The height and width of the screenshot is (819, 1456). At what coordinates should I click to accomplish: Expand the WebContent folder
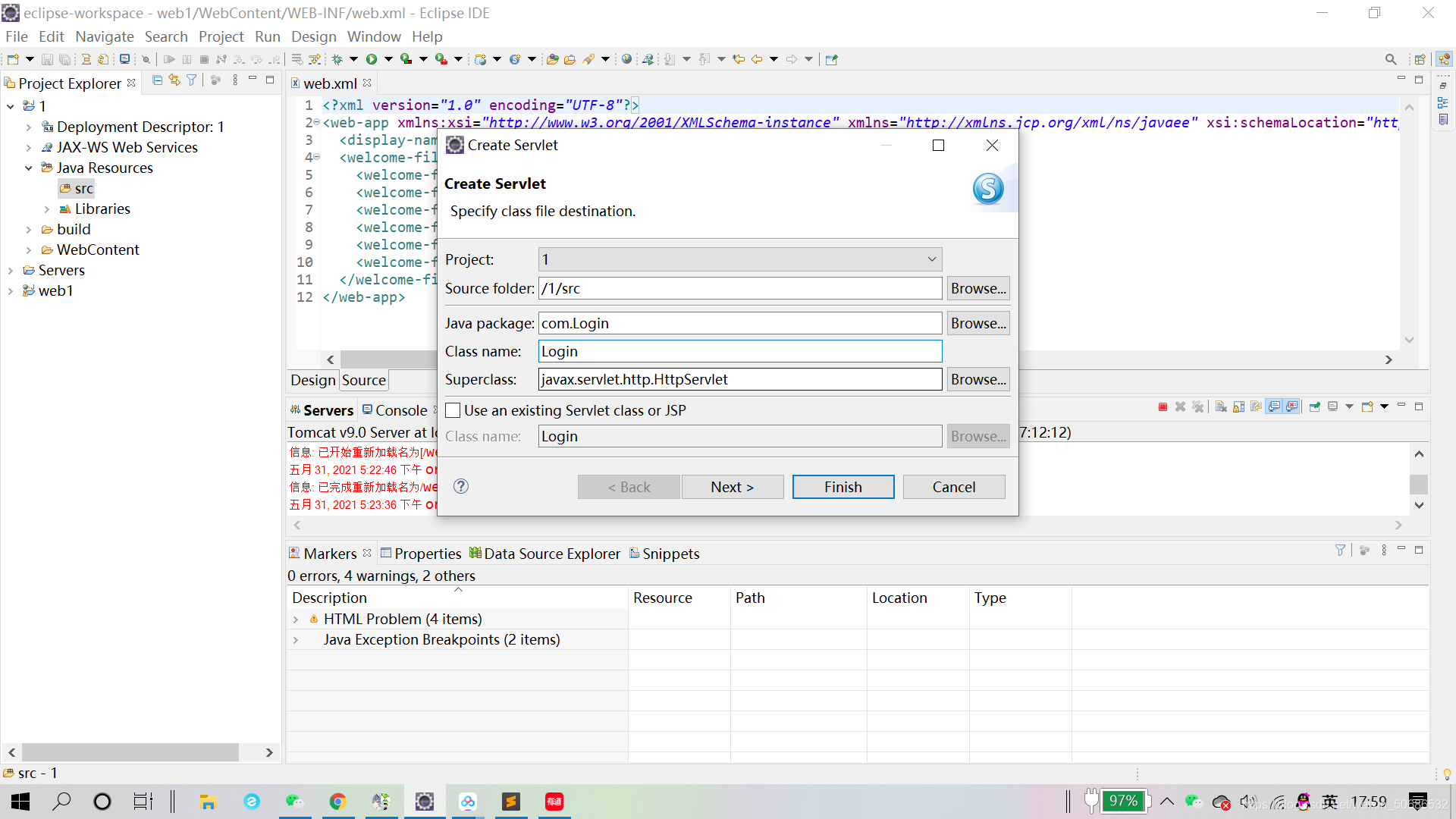click(29, 250)
